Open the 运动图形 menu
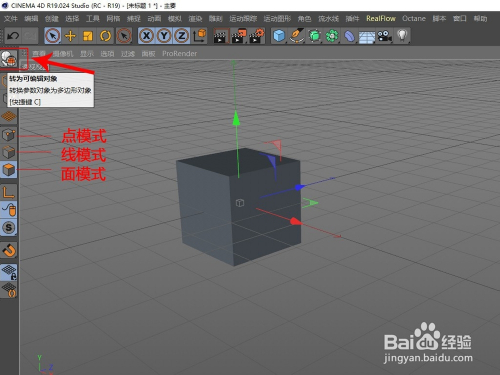The height and width of the screenshot is (375, 500). [277, 19]
